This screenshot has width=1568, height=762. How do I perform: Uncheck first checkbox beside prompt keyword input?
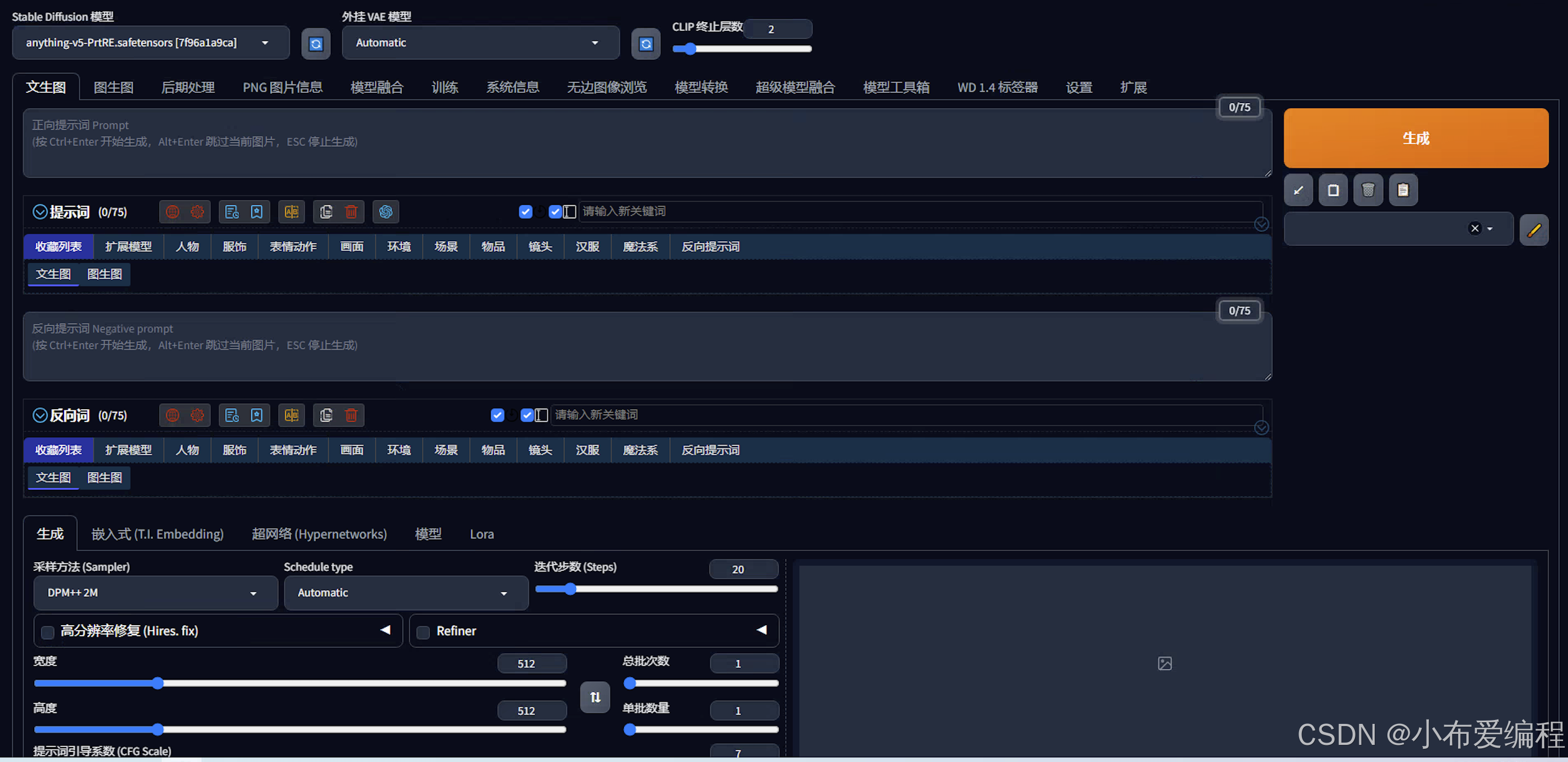(525, 212)
